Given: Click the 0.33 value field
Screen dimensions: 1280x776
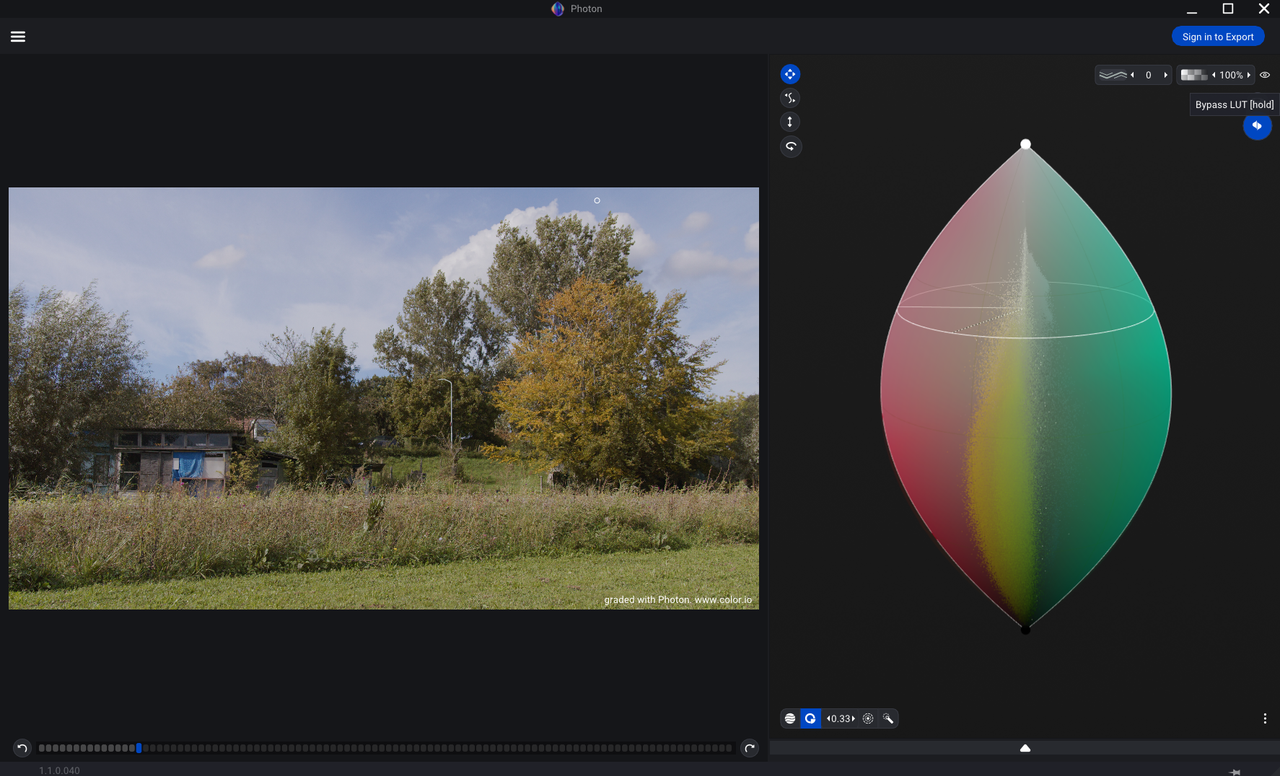Looking at the screenshot, I should pyautogui.click(x=841, y=719).
